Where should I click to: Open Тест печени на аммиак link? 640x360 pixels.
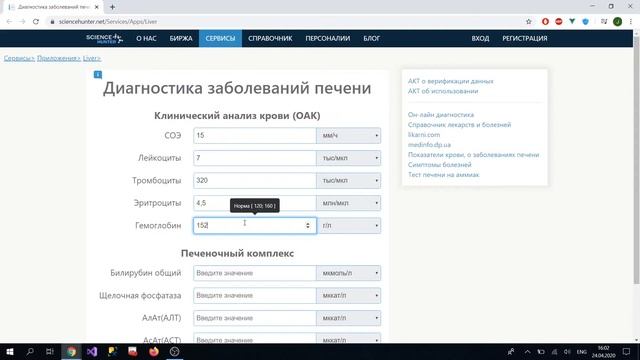point(443,175)
